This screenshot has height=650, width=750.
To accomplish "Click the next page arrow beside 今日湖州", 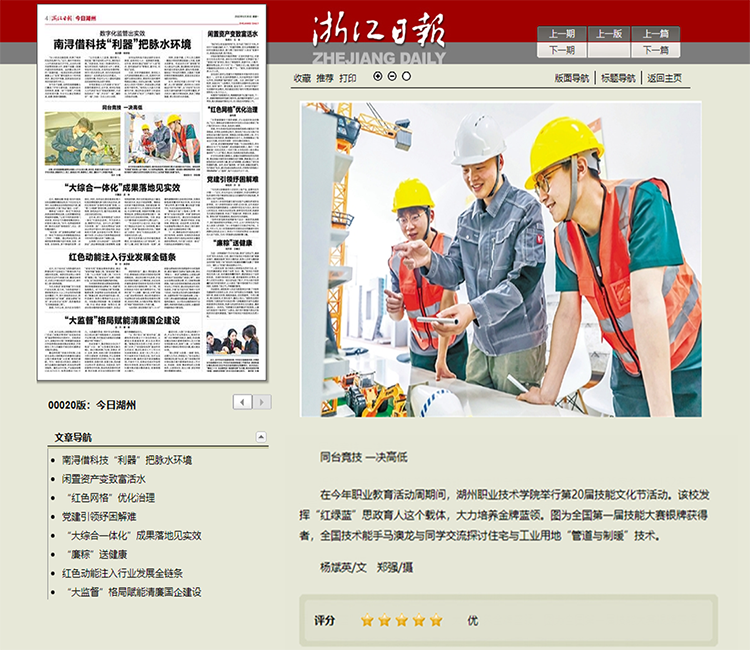I will coord(262,402).
